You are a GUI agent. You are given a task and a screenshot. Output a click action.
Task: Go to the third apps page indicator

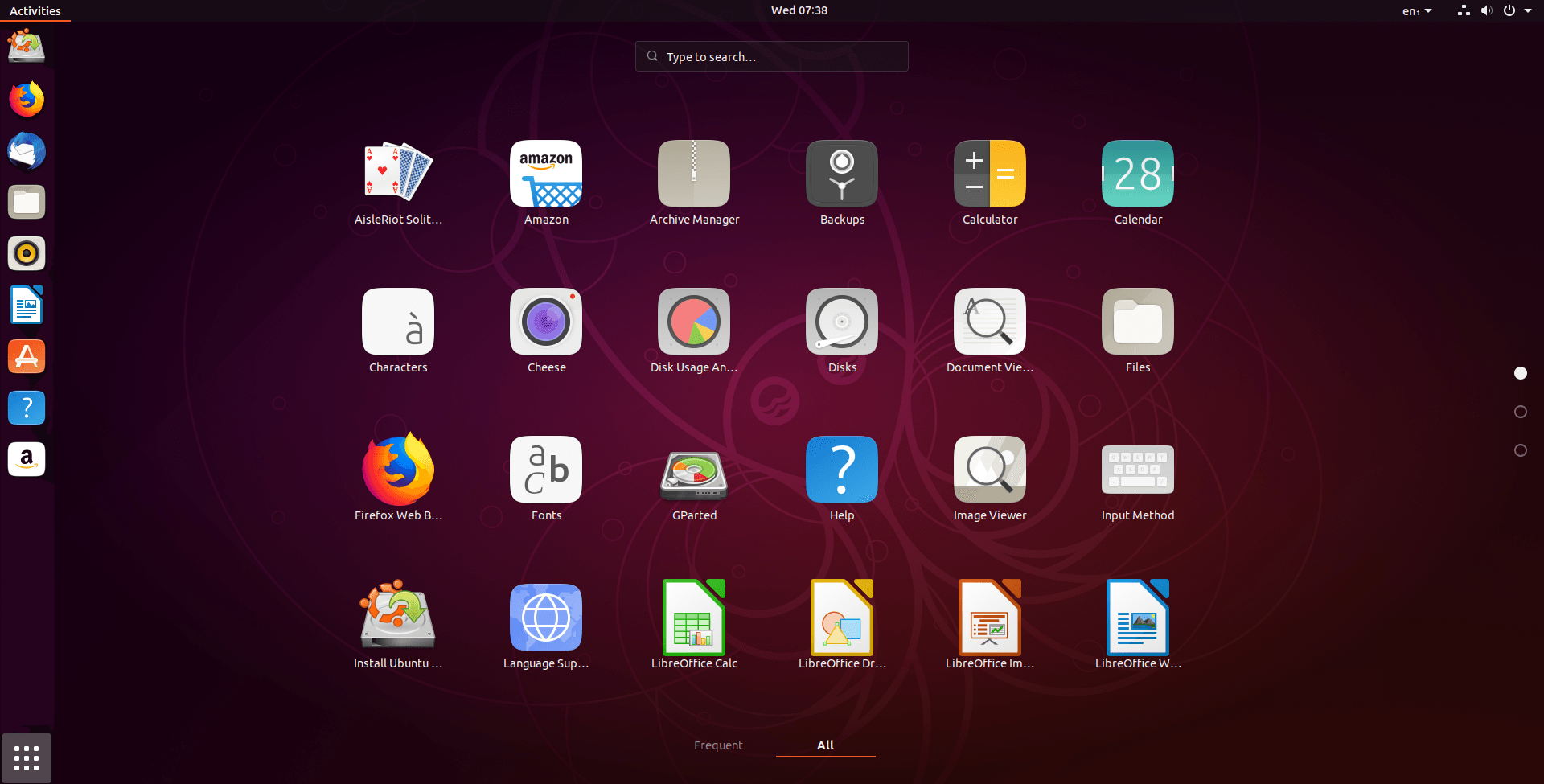(1521, 450)
